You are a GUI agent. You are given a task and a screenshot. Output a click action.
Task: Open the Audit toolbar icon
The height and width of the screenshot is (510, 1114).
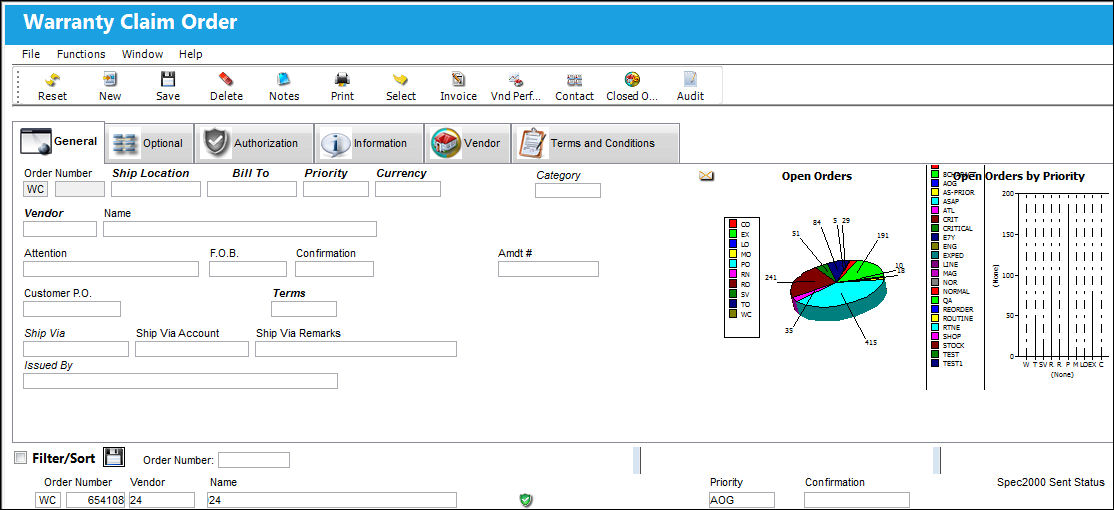coord(691,87)
